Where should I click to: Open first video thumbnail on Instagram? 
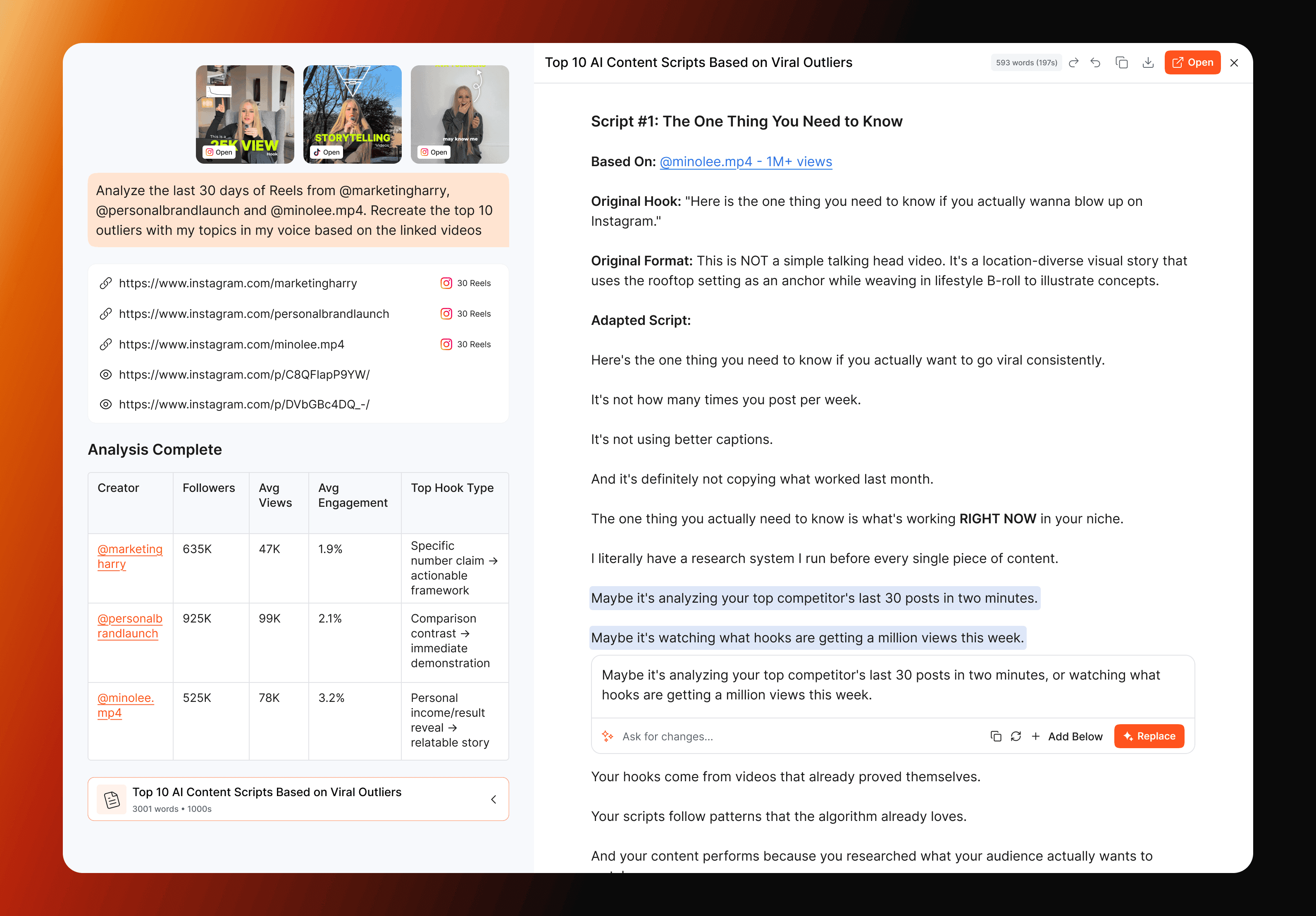(219, 153)
